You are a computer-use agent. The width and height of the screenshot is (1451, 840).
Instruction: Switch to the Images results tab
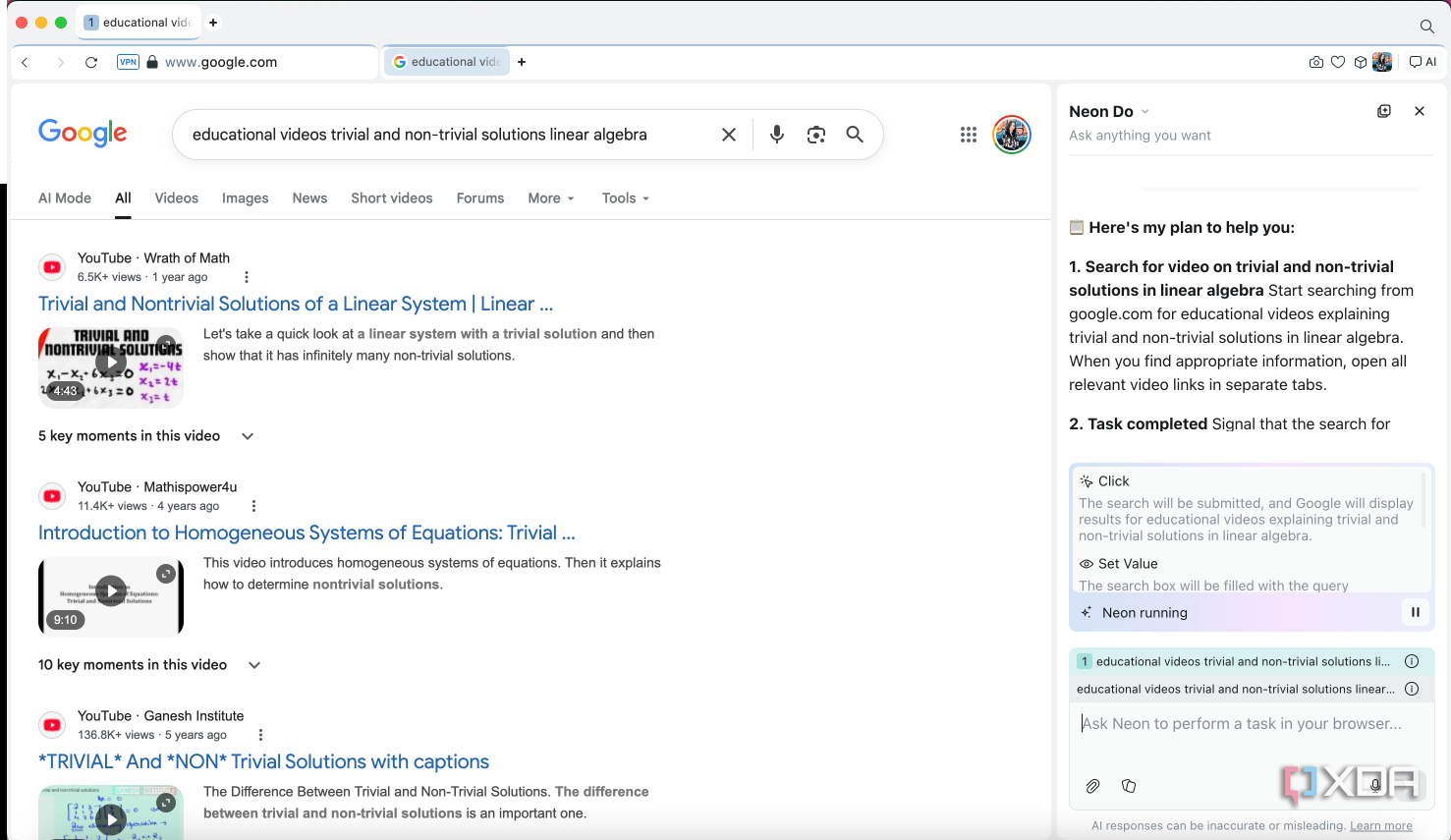tap(246, 198)
